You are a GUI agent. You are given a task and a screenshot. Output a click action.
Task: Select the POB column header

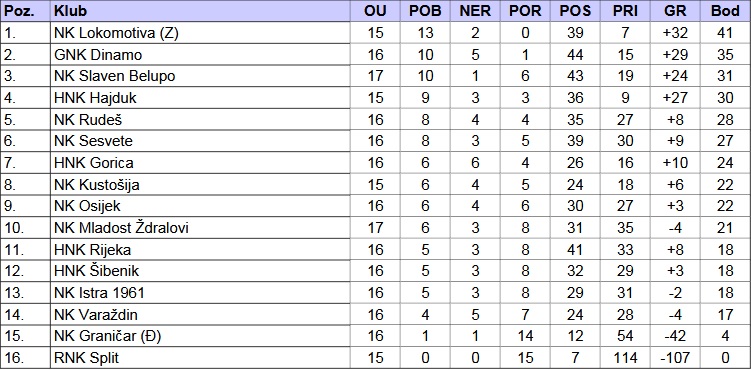coord(425,11)
